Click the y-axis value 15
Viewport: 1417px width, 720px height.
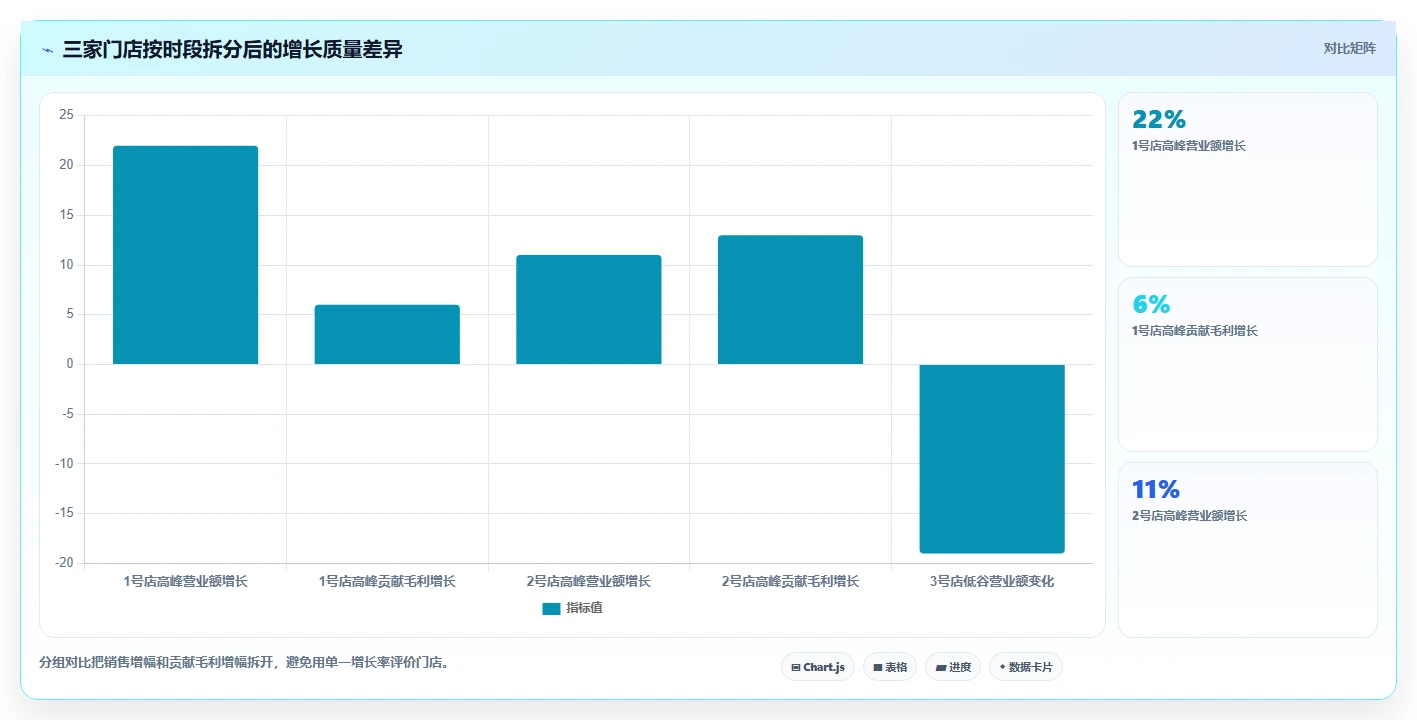point(67,215)
